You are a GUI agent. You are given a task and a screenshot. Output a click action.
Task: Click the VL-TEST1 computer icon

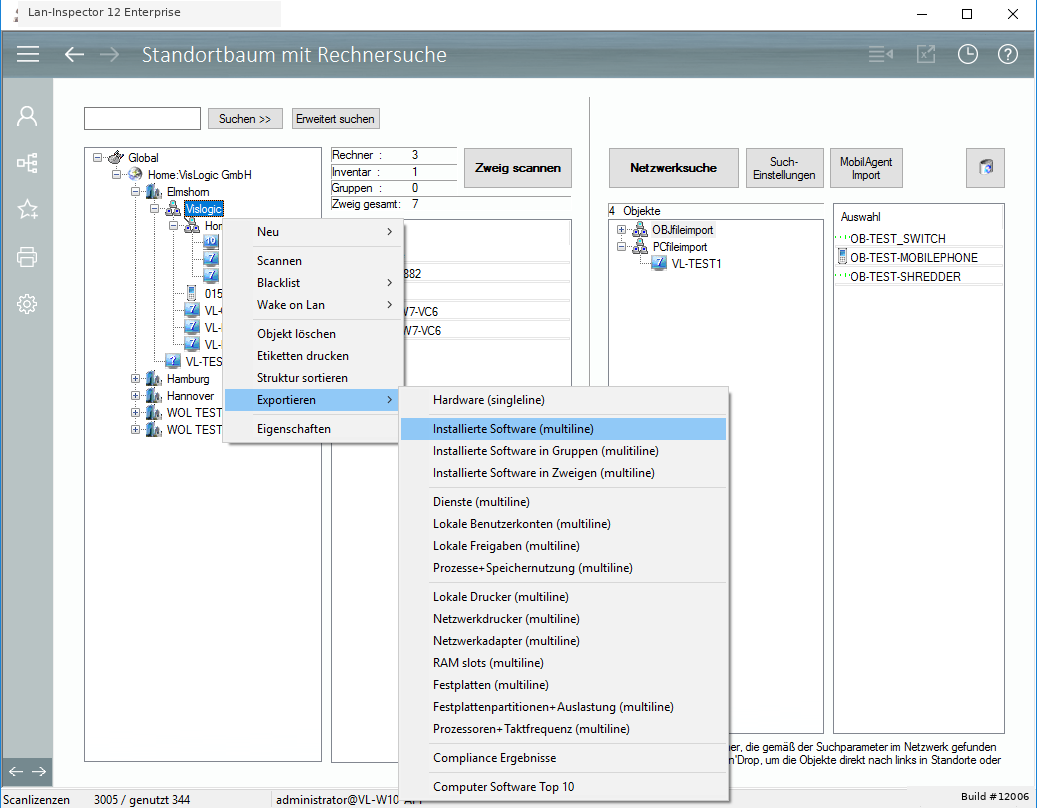point(659,263)
